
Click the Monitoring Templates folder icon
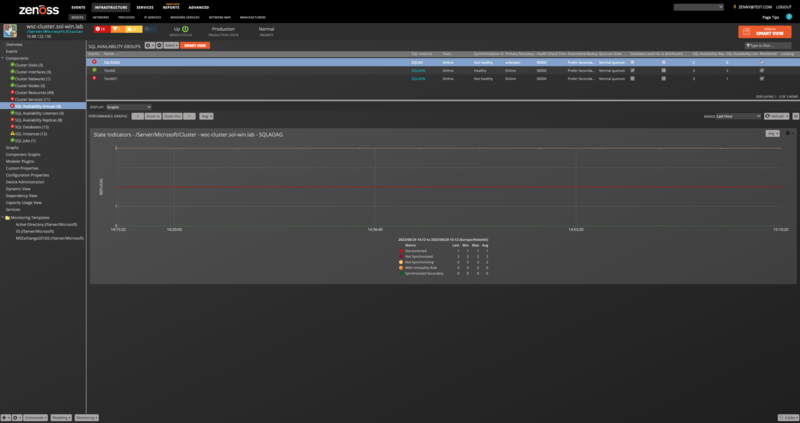[8, 218]
